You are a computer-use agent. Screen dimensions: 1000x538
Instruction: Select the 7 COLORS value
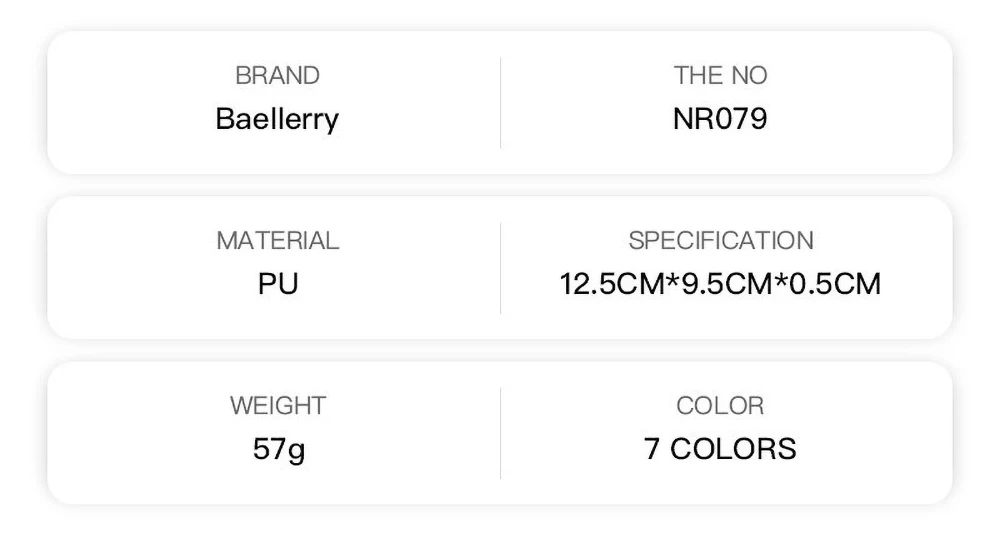click(x=720, y=448)
